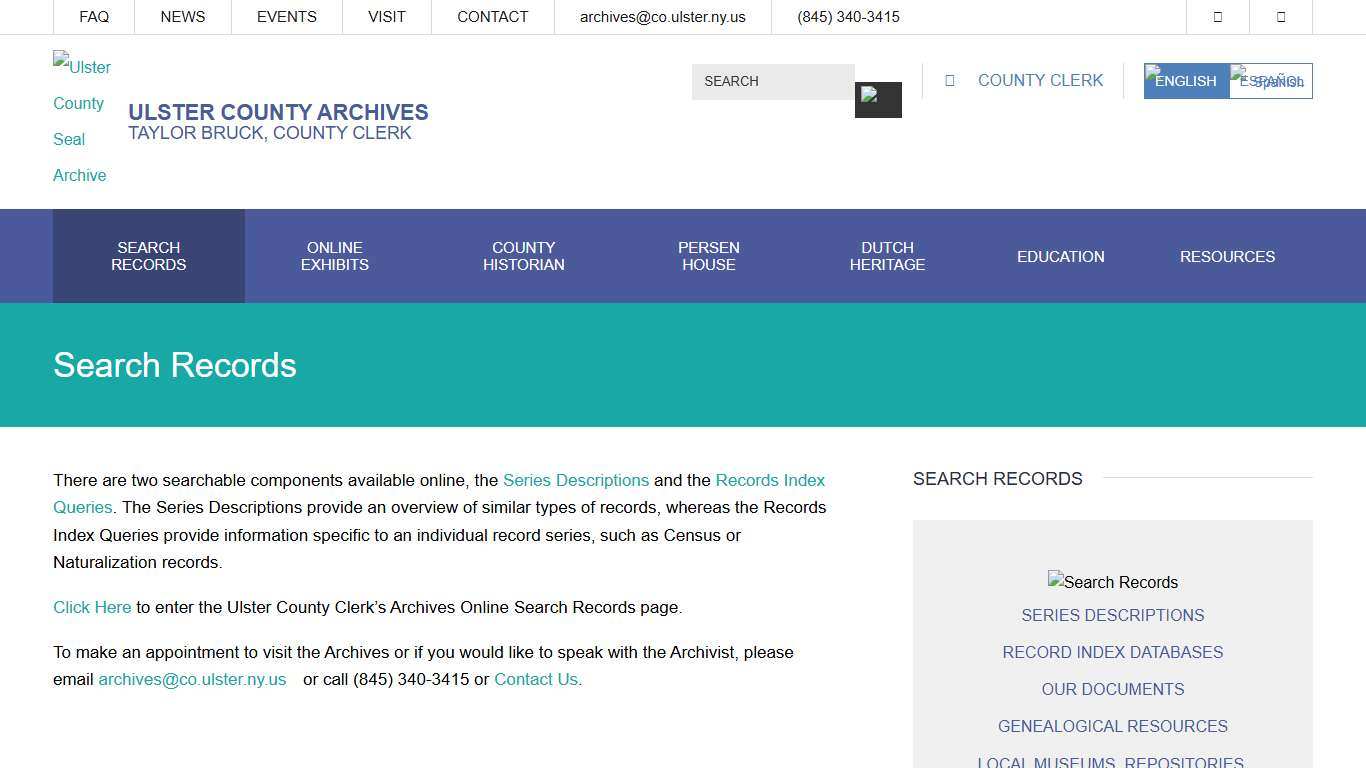The image size is (1366, 768).
Task: Click inside the SEARCH input field
Action: click(773, 81)
